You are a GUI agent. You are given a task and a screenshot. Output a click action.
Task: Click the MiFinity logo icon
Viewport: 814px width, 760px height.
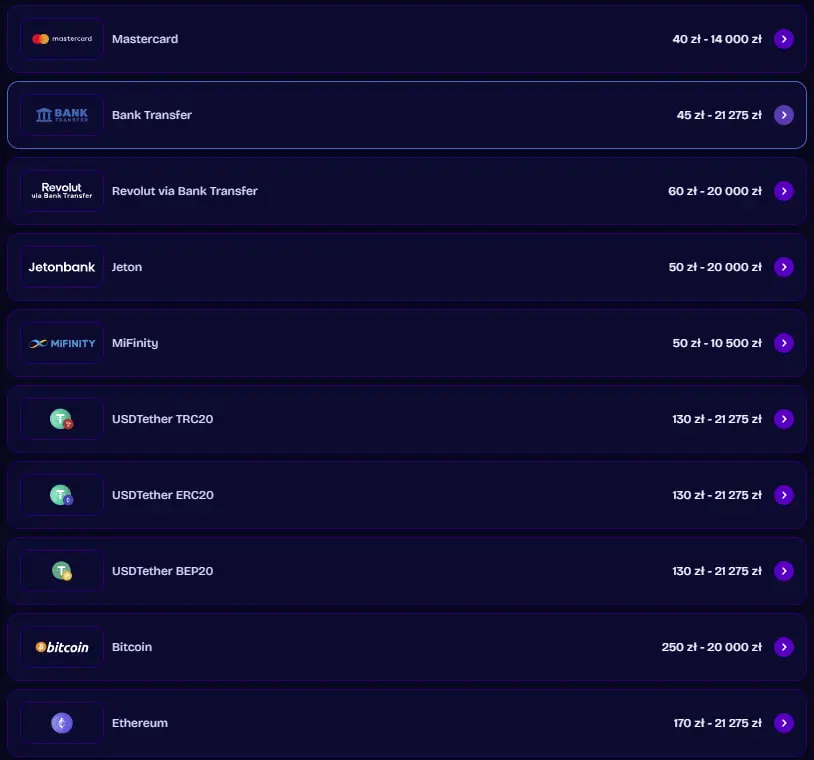pos(62,343)
